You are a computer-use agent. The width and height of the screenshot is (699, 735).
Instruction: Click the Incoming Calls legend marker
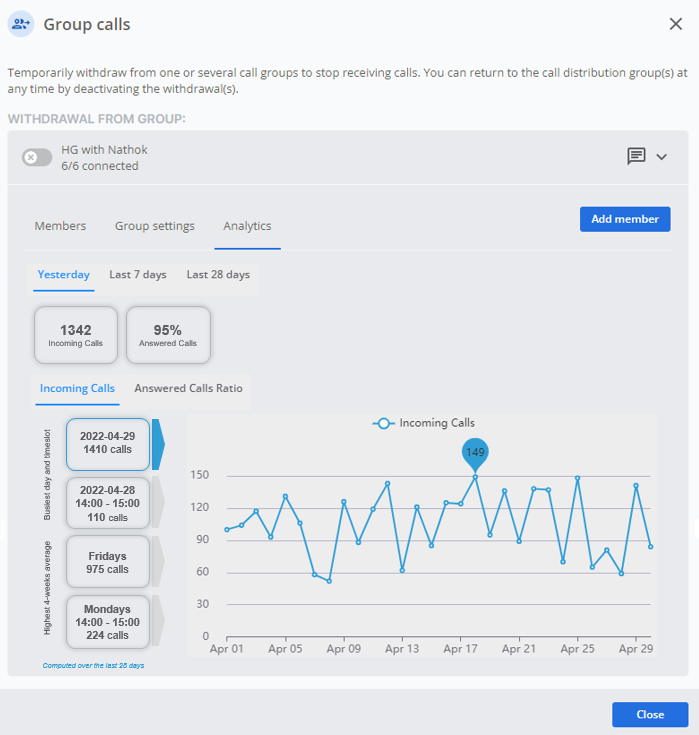pyautogui.click(x=383, y=423)
